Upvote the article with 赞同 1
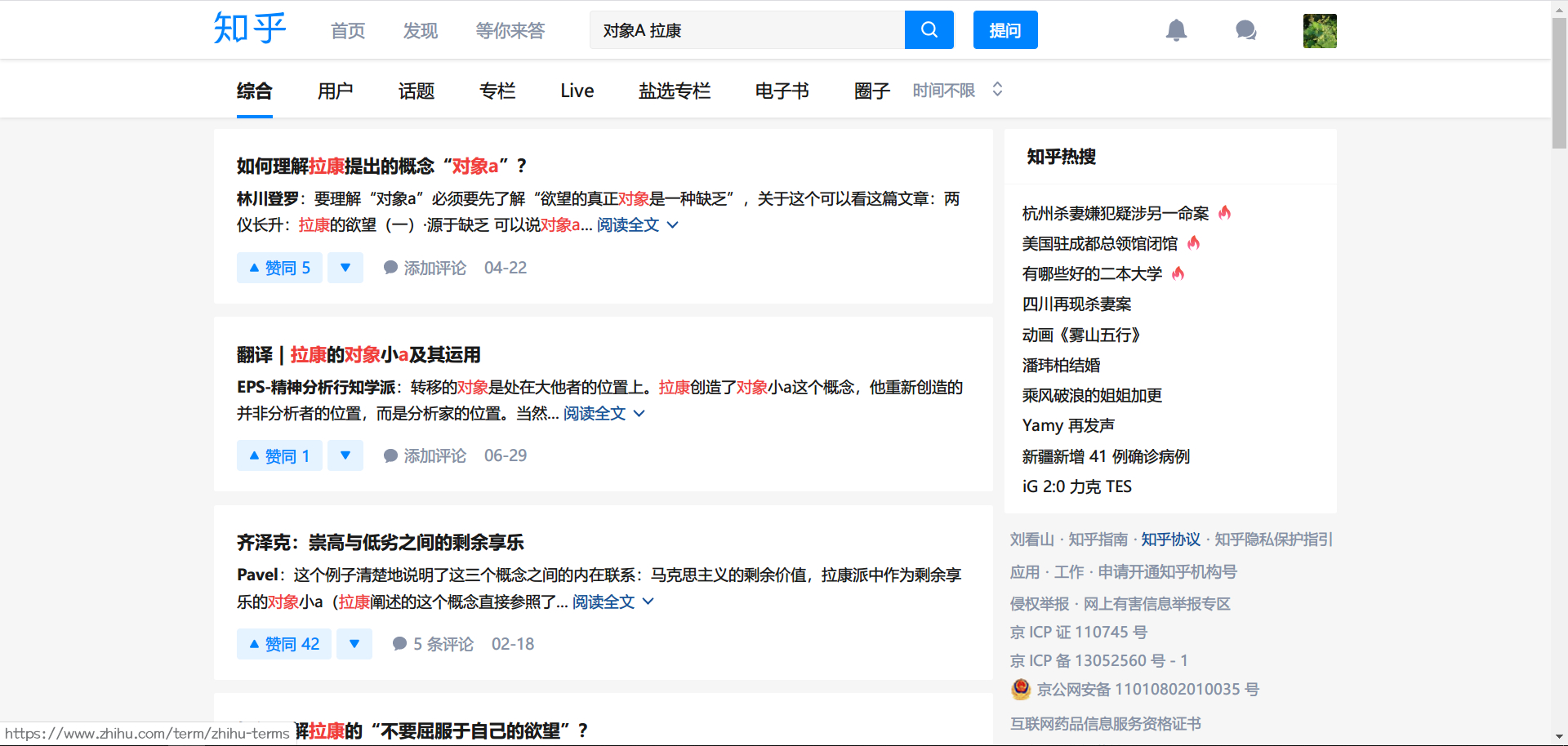The width and height of the screenshot is (1568, 746). pyautogui.click(x=279, y=456)
